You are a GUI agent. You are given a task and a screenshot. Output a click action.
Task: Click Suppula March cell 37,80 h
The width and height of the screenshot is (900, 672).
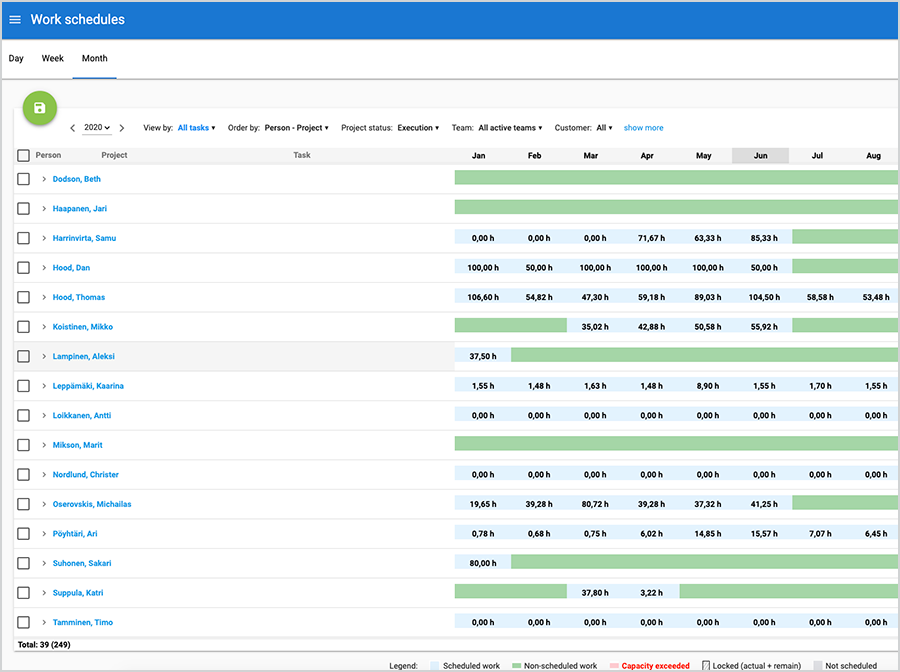point(595,593)
